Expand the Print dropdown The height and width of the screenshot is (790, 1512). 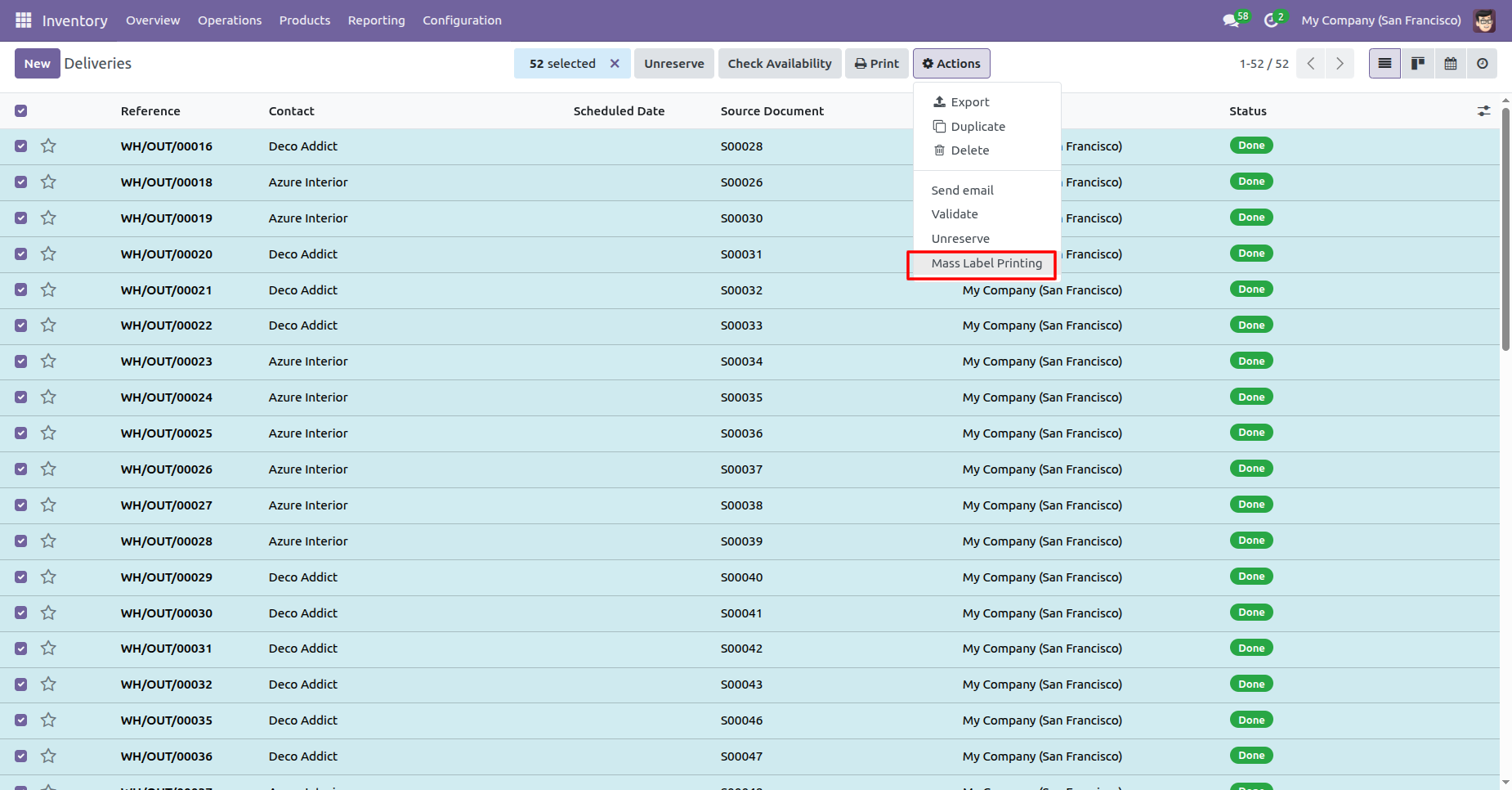[877, 64]
